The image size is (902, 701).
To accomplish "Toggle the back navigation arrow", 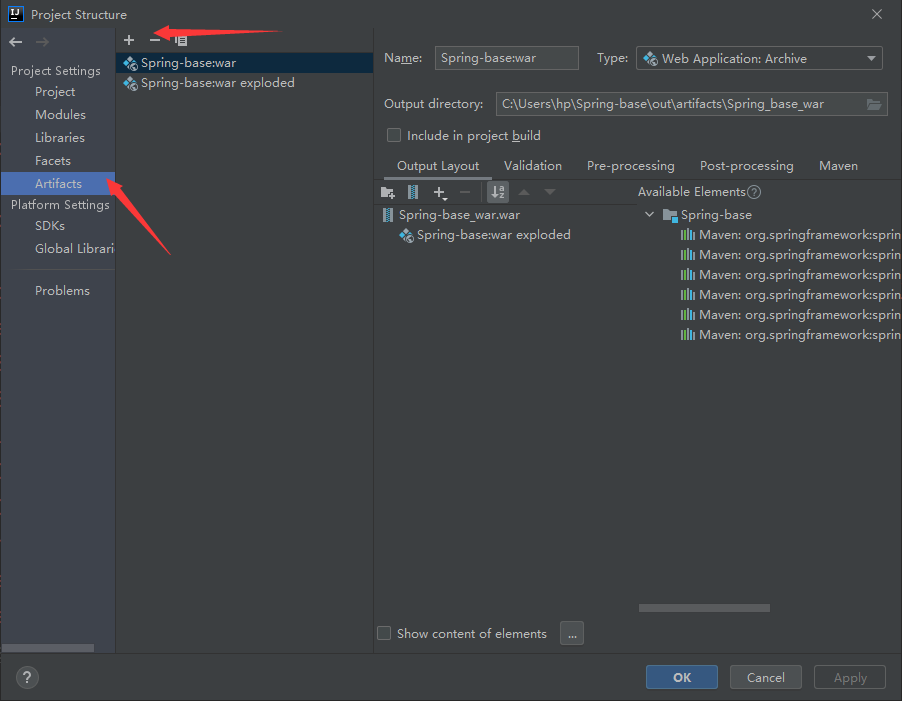I will pyautogui.click(x=16, y=41).
